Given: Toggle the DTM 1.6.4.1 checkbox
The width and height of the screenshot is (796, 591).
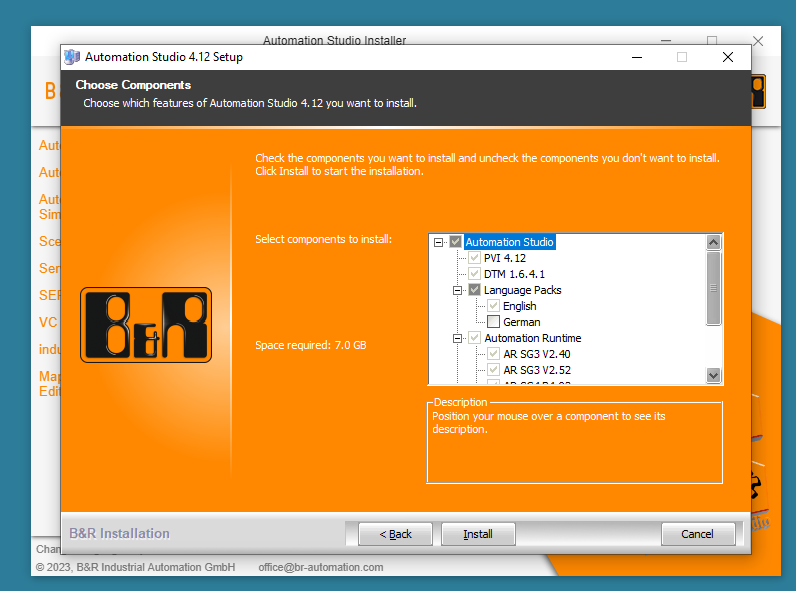Looking at the screenshot, I should [x=475, y=274].
